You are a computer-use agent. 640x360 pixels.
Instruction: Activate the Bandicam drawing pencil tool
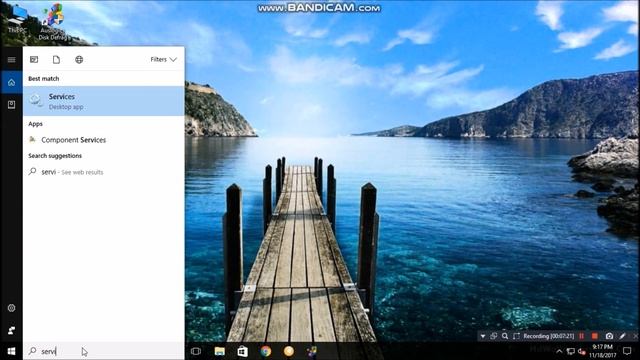click(x=622, y=336)
